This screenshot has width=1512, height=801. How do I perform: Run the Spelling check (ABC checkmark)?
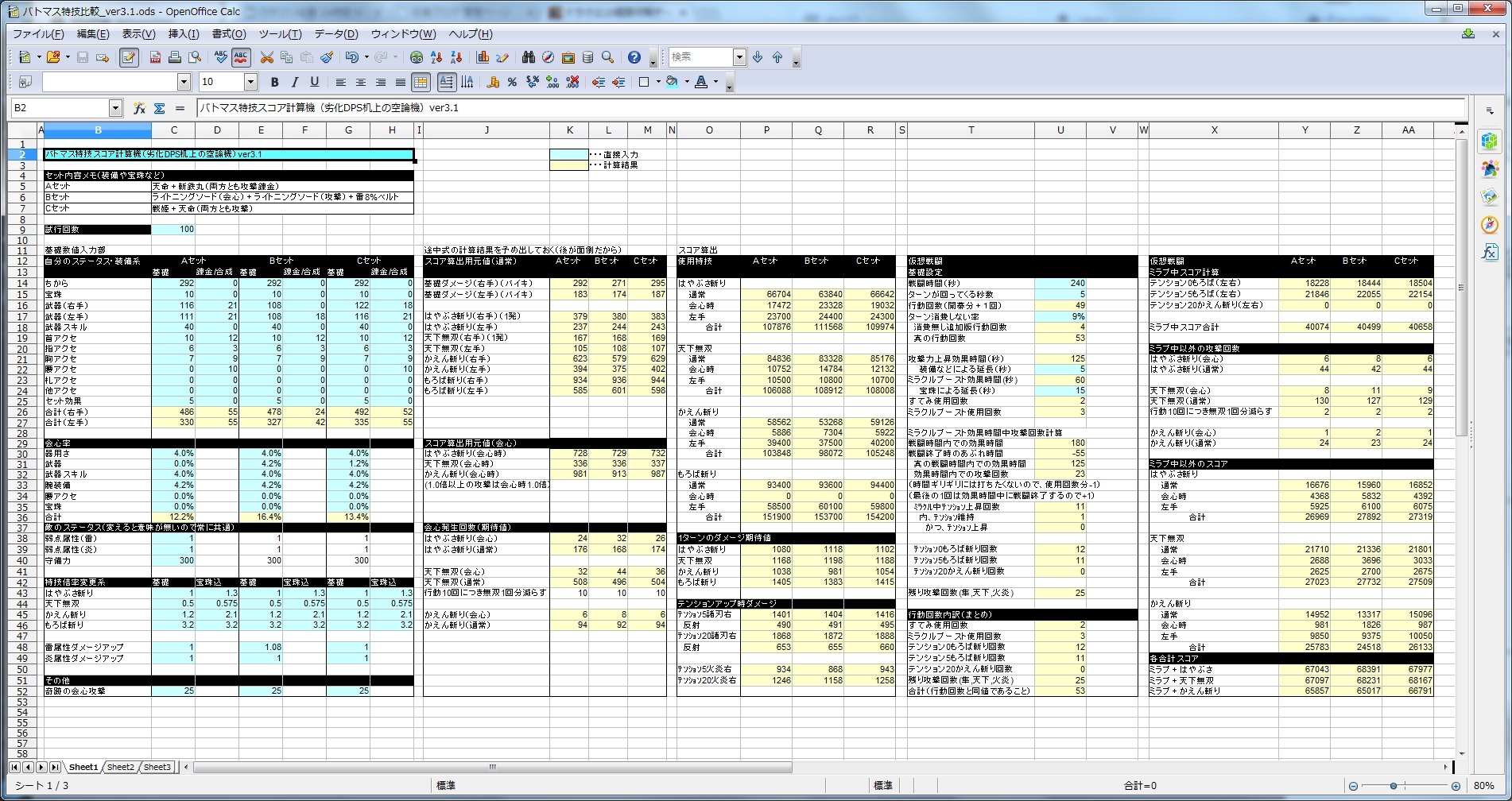(x=221, y=57)
